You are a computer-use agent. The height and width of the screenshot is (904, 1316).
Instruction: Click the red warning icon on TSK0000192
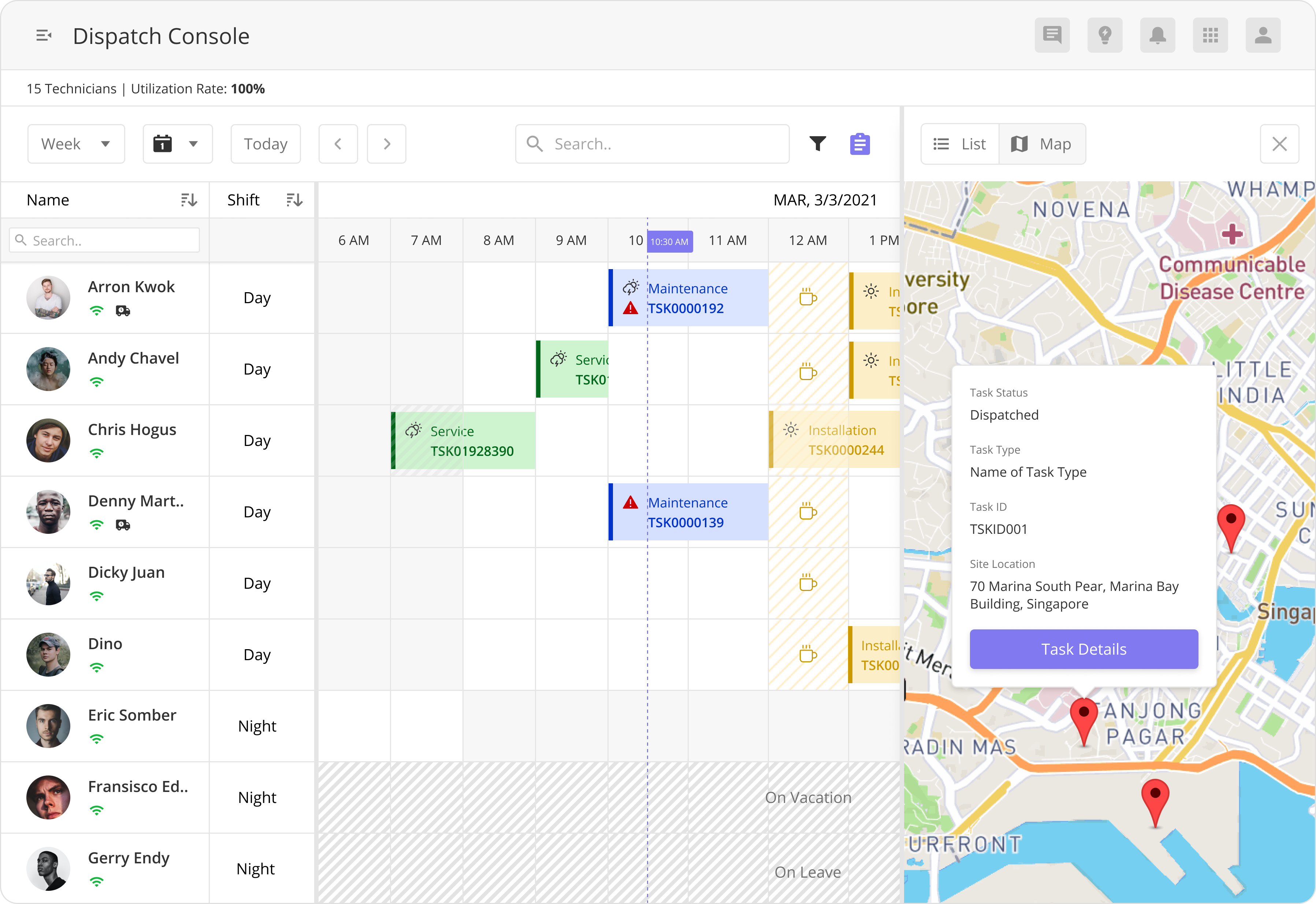pyautogui.click(x=630, y=309)
